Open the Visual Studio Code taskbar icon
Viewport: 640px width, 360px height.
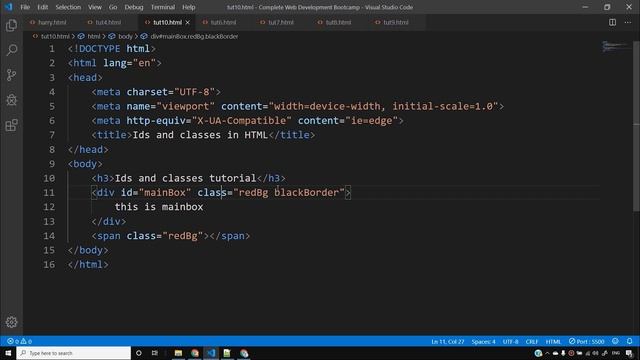tap(211, 353)
